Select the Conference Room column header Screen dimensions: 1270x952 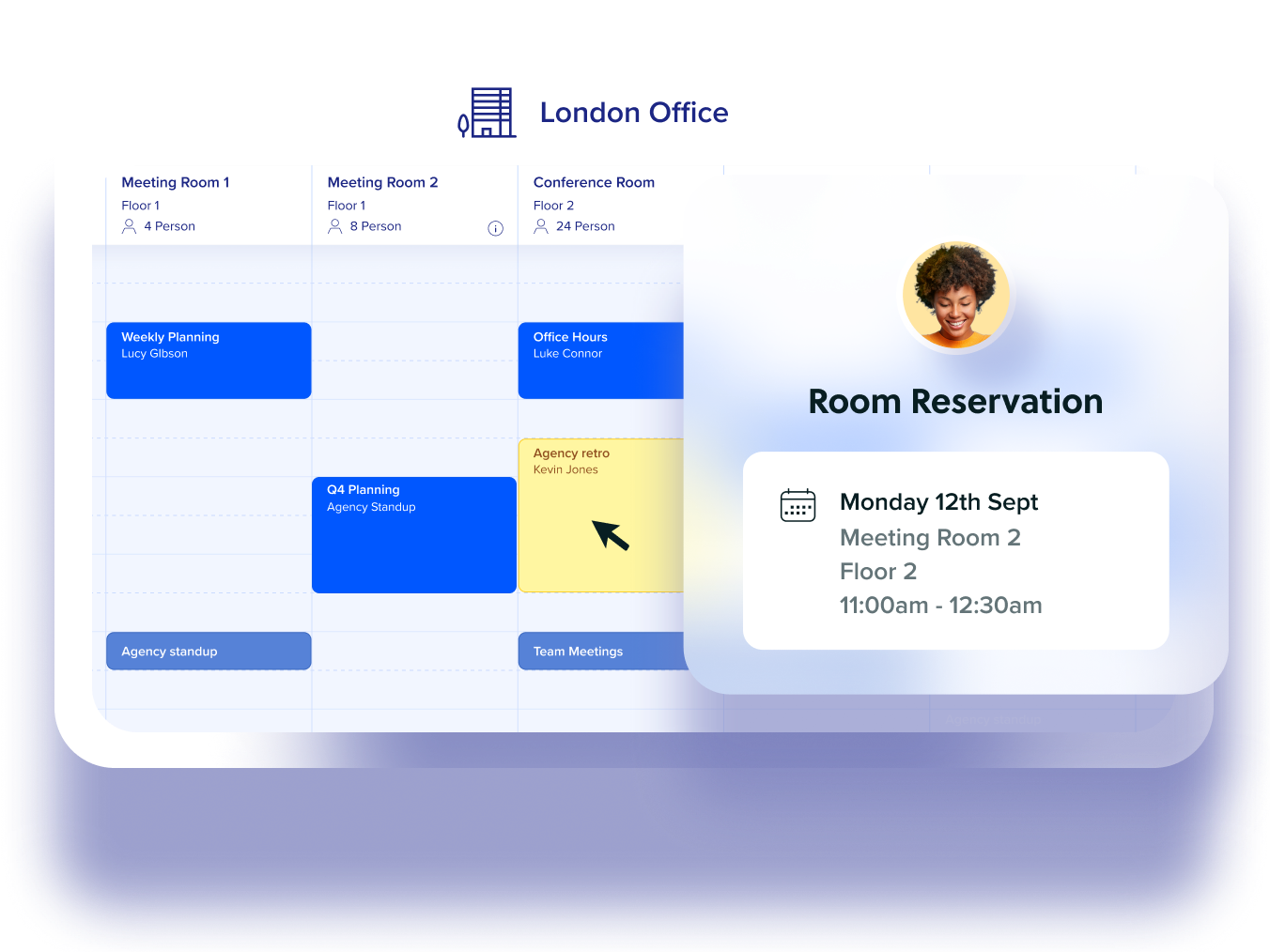click(594, 182)
